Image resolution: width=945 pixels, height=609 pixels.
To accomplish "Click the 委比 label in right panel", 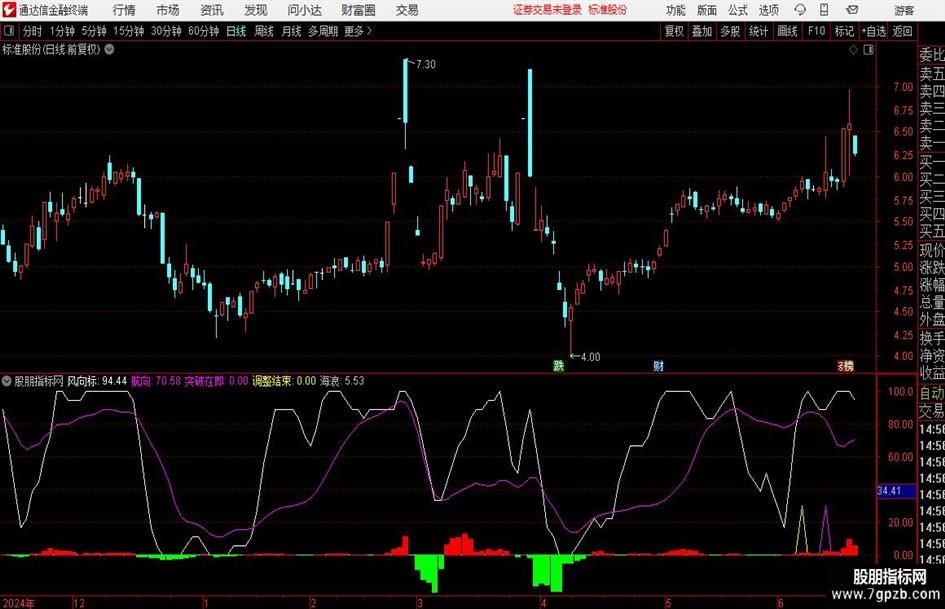I will [932, 55].
